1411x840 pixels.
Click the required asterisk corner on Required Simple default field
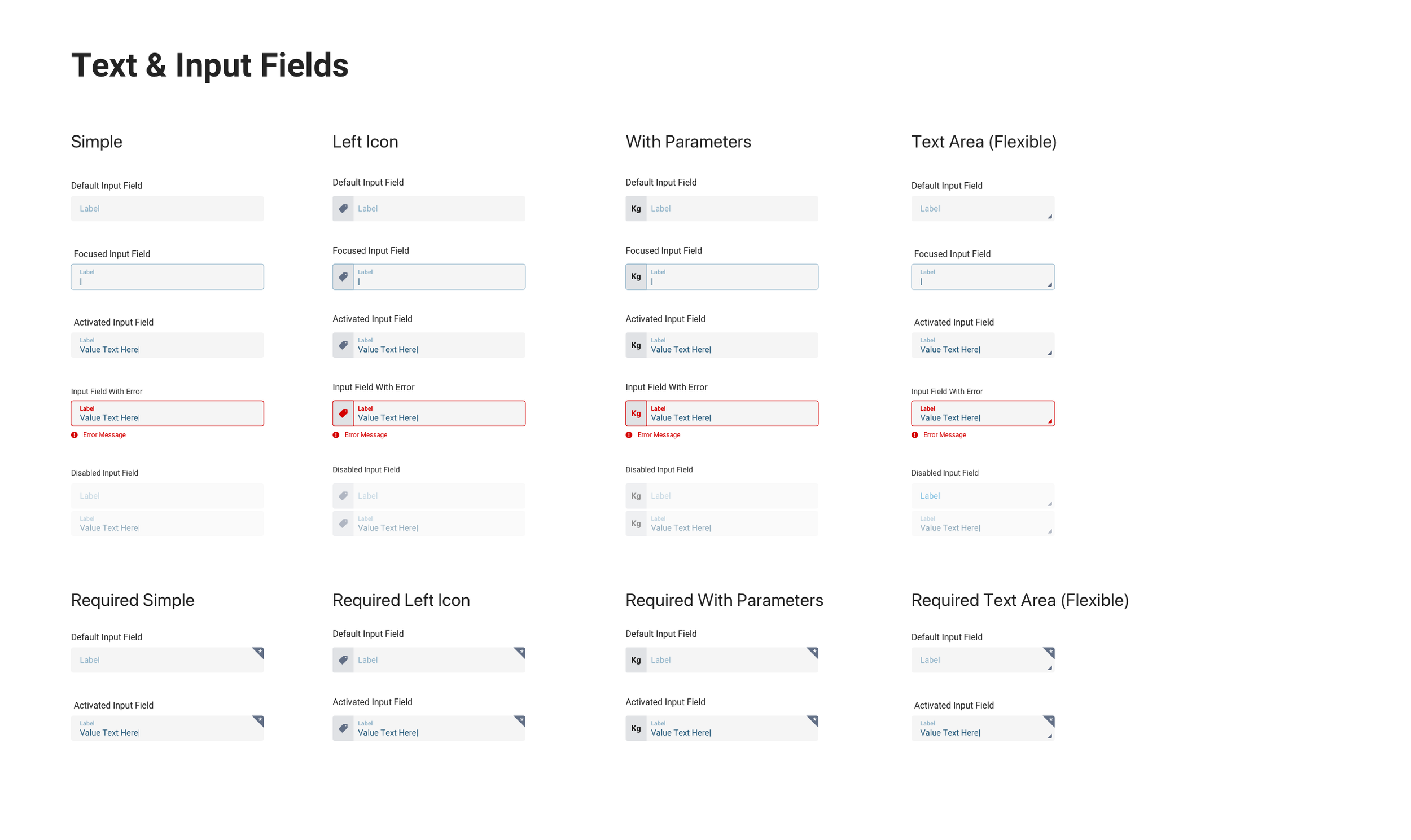coord(259,652)
